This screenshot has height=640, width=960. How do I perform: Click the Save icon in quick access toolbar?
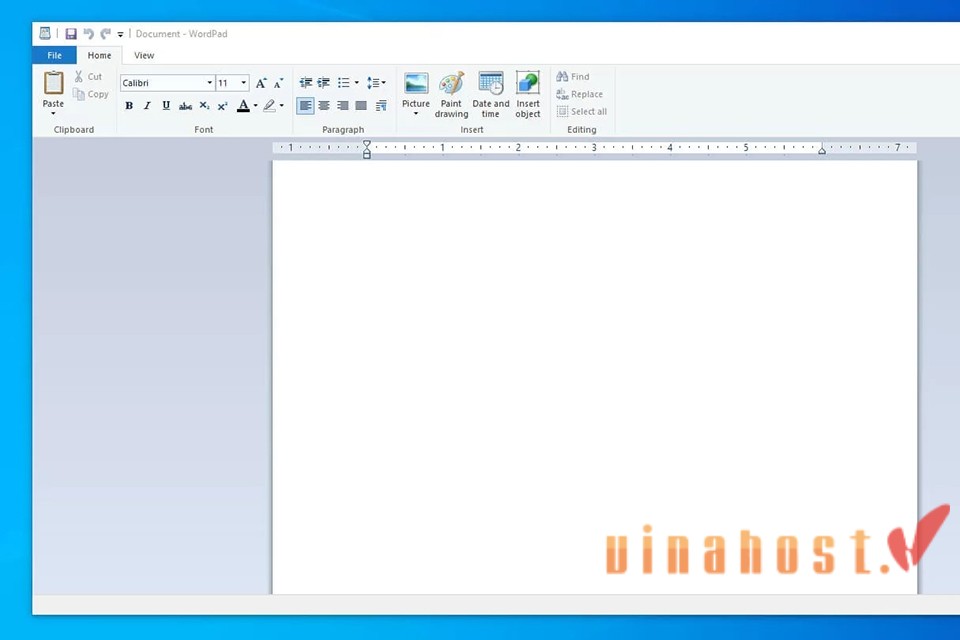coord(71,34)
